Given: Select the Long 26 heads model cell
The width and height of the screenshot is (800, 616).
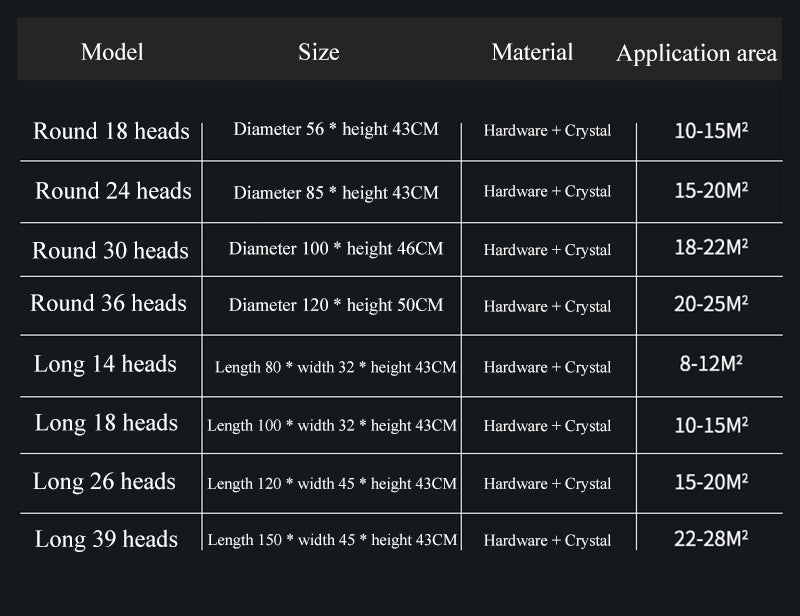Looking at the screenshot, I should pos(104,482).
